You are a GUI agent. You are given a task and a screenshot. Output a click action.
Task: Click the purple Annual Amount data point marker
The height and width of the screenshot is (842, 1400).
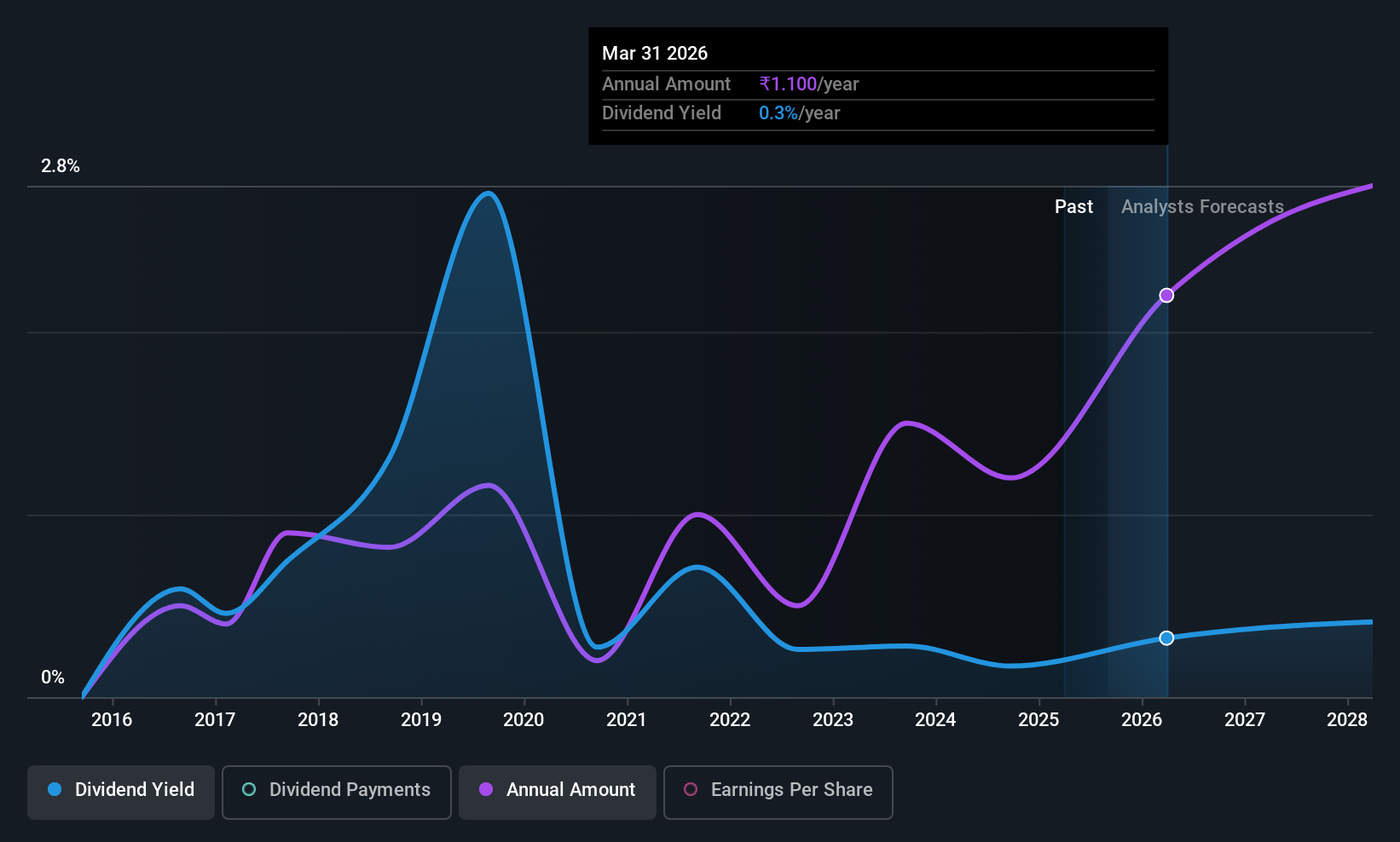[x=1166, y=296]
